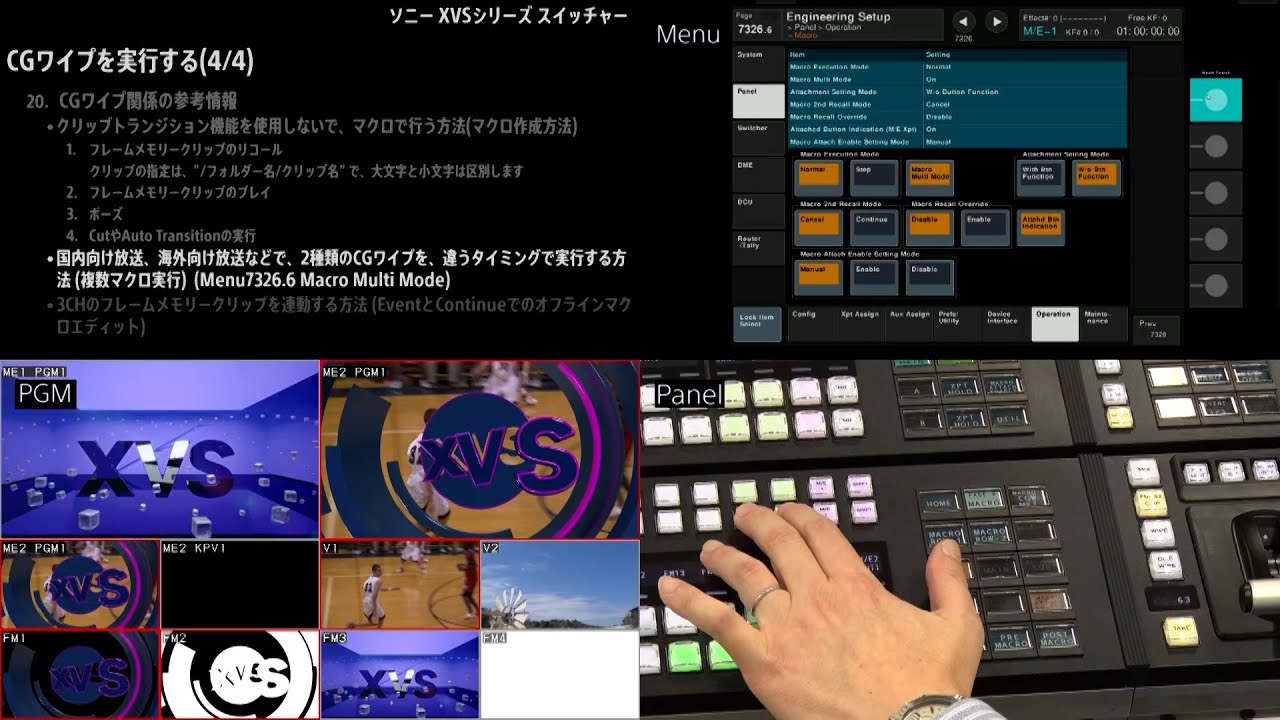Viewport: 1280px width, 720px height.
Task: Toggle the Macro Multi Mode button
Action: (930, 177)
